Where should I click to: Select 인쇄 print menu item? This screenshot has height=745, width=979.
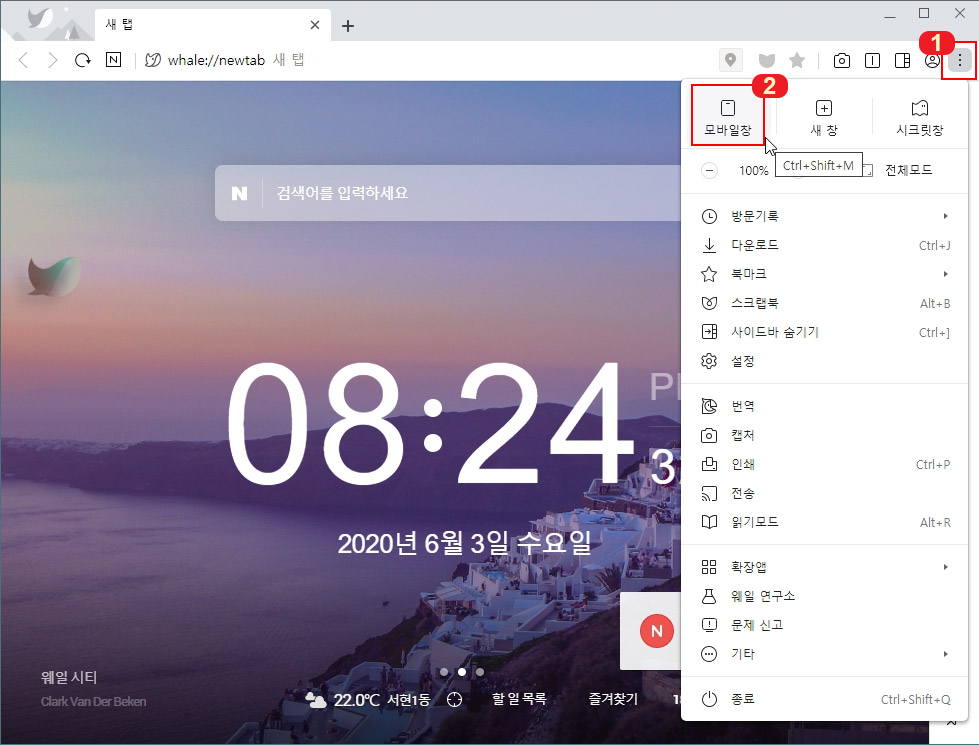[825, 464]
